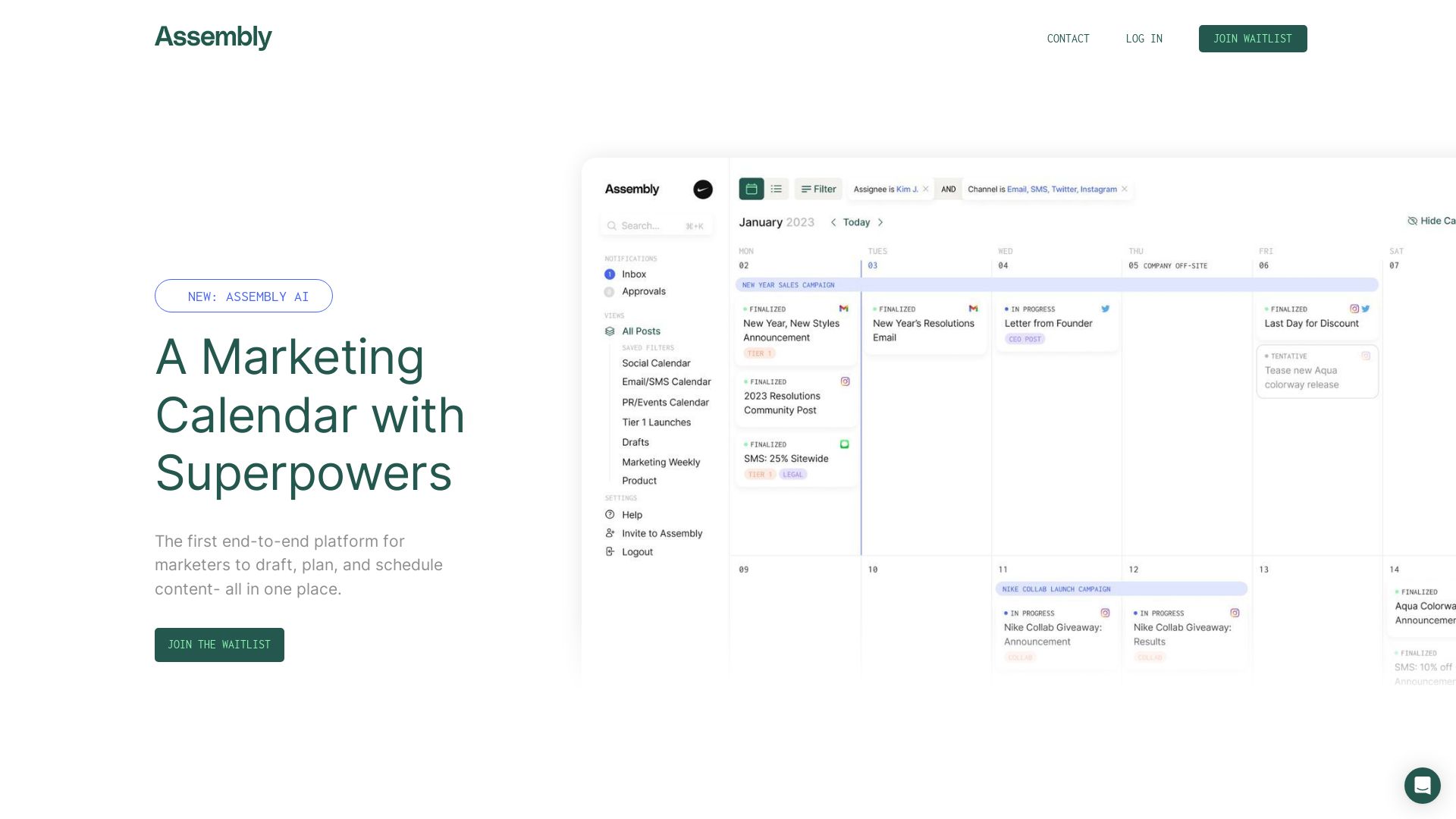Image resolution: width=1456 pixels, height=819 pixels.
Task: Open the All Posts view
Action: coord(641,331)
